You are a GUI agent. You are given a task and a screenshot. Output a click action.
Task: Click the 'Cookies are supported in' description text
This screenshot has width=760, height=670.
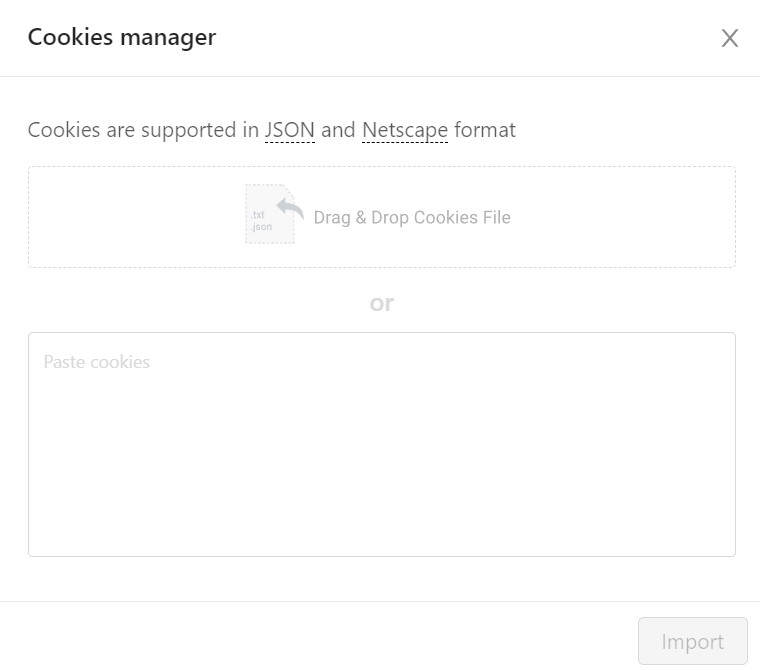[x=143, y=130]
